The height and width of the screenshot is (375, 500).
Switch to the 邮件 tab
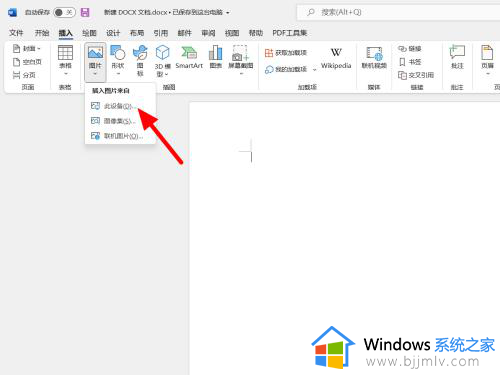tap(185, 33)
